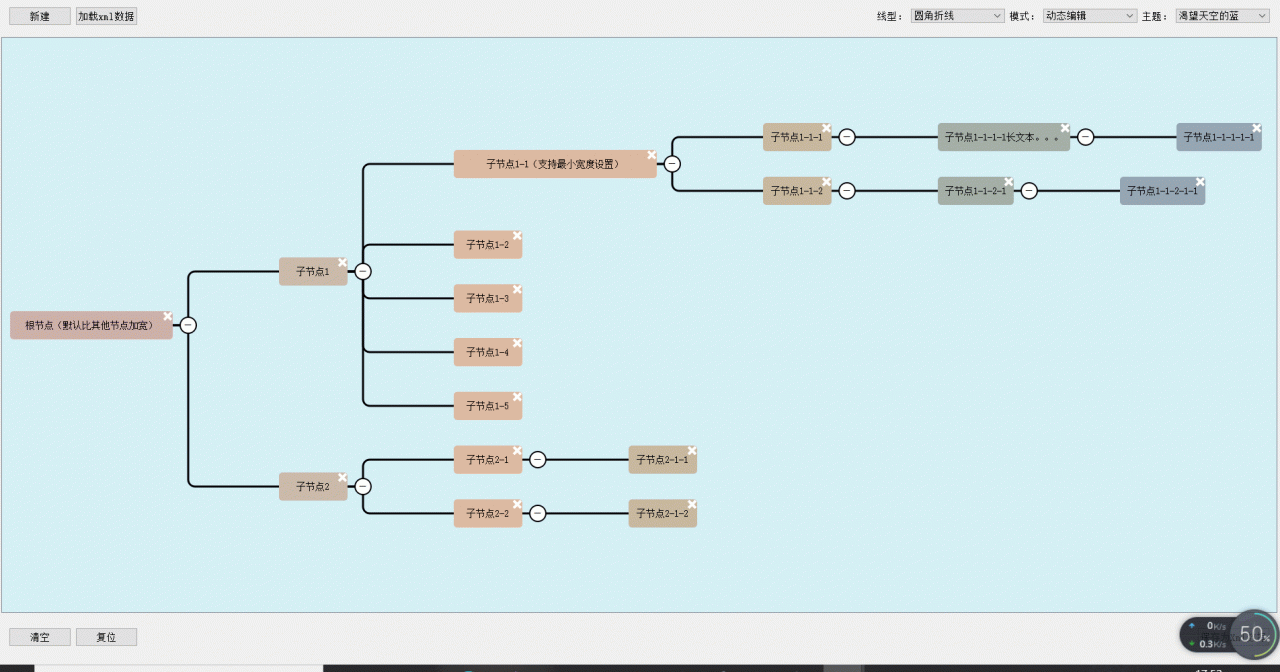Image resolution: width=1280 pixels, height=672 pixels.
Task: Click the X icon on 子节点1-2
Action: pyautogui.click(x=517, y=236)
